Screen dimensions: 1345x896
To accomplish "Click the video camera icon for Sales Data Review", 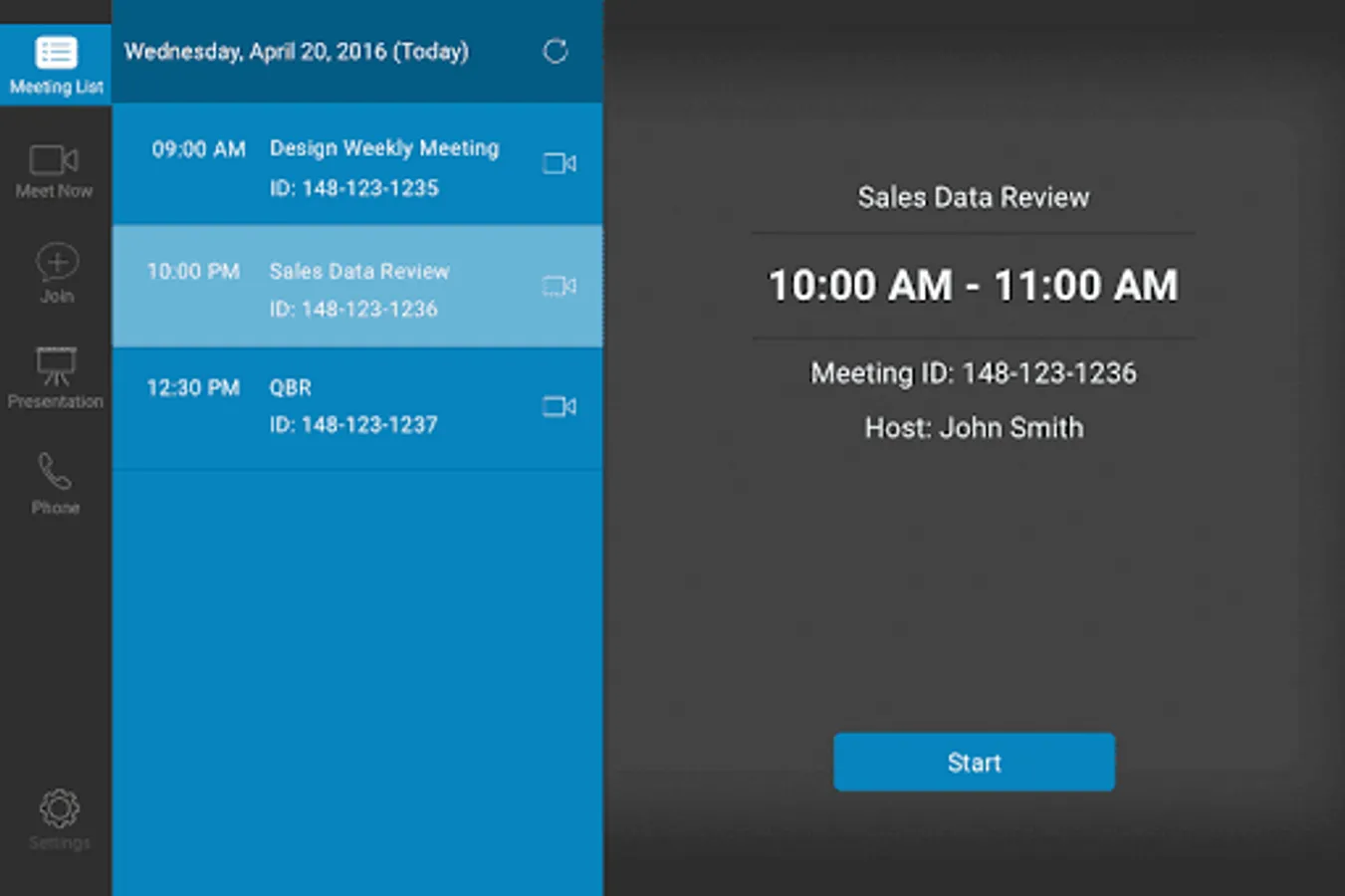I will pyautogui.click(x=560, y=286).
